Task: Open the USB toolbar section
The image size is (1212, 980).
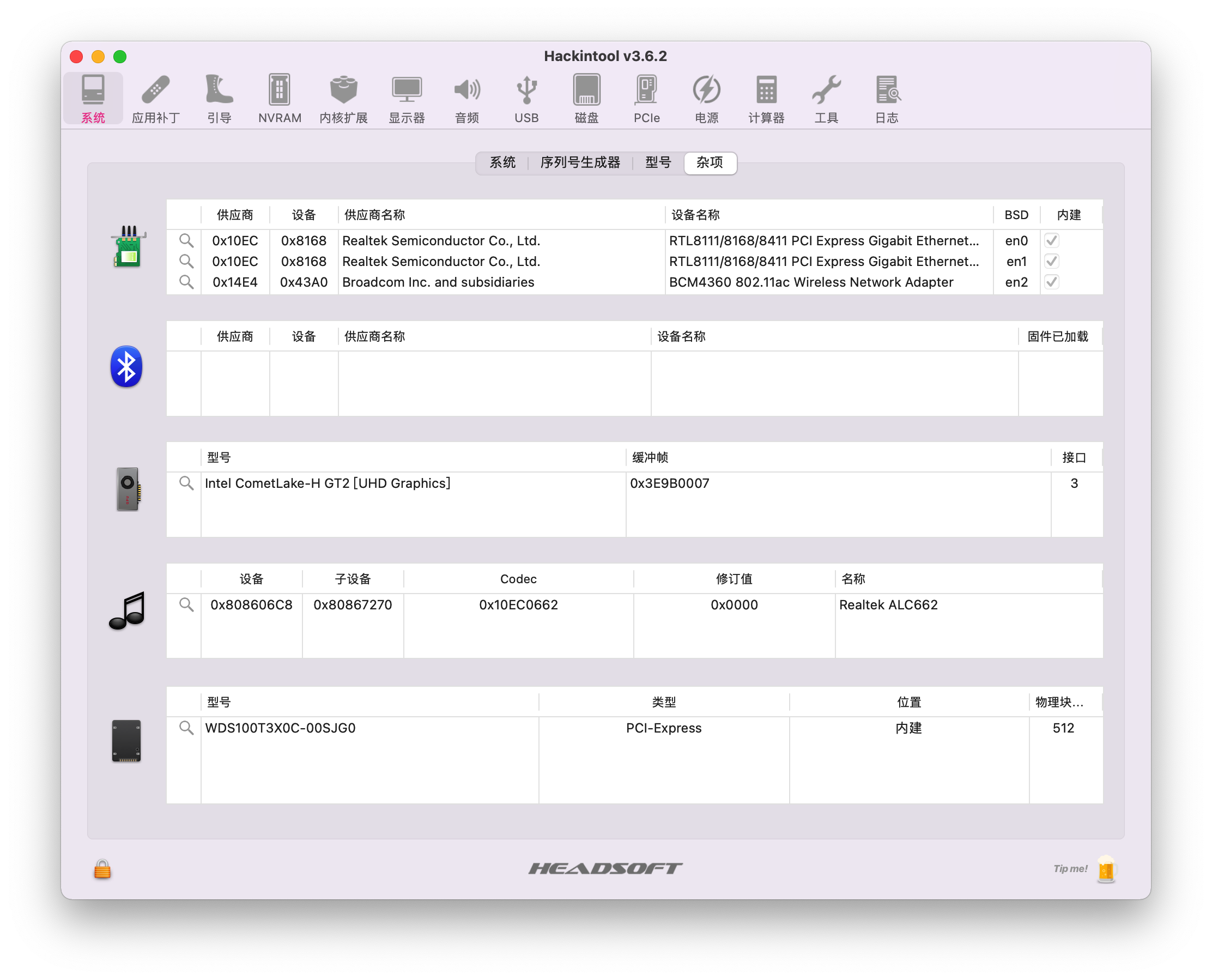Action: 526,99
